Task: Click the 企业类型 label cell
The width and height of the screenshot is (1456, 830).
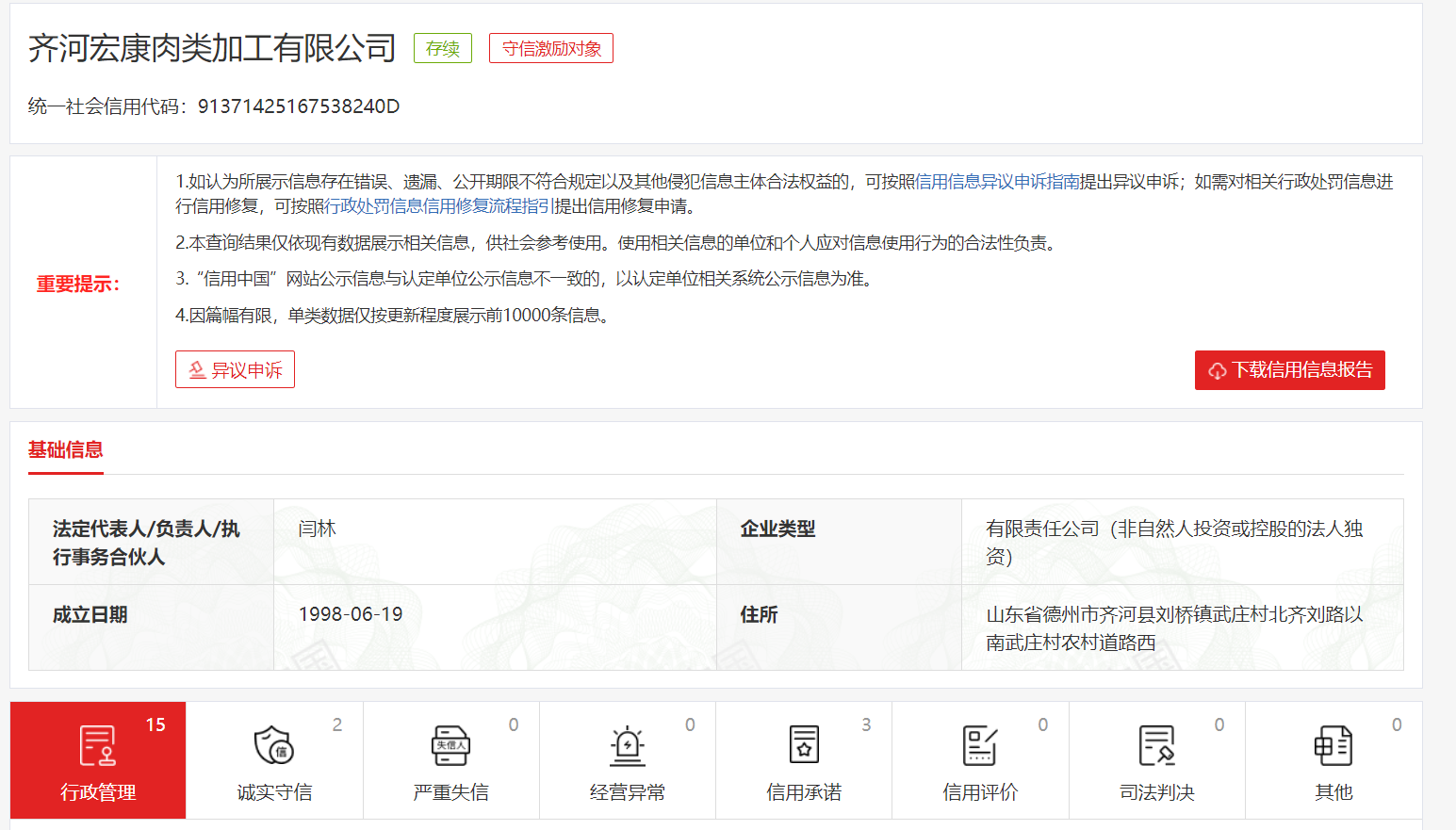Action: click(x=839, y=542)
